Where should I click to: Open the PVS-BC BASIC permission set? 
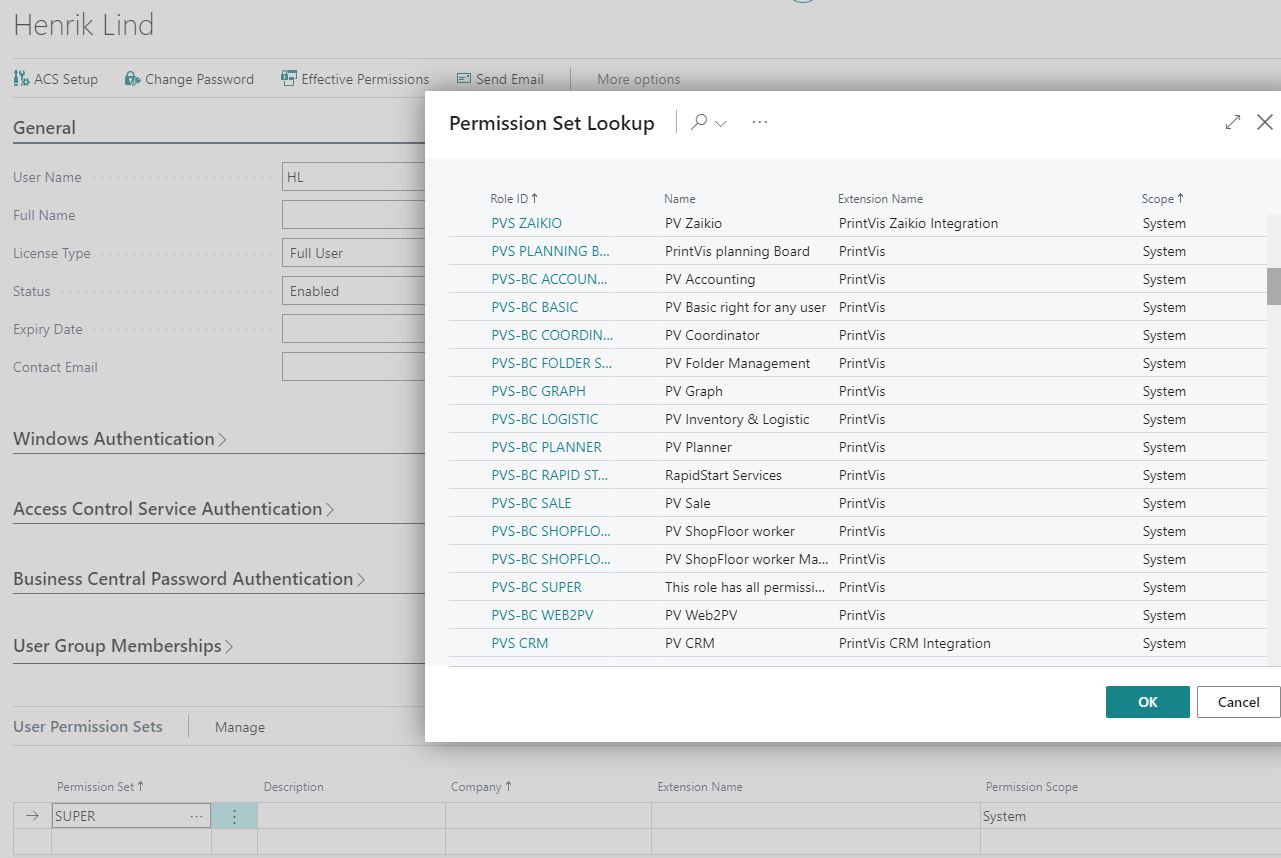coord(533,307)
